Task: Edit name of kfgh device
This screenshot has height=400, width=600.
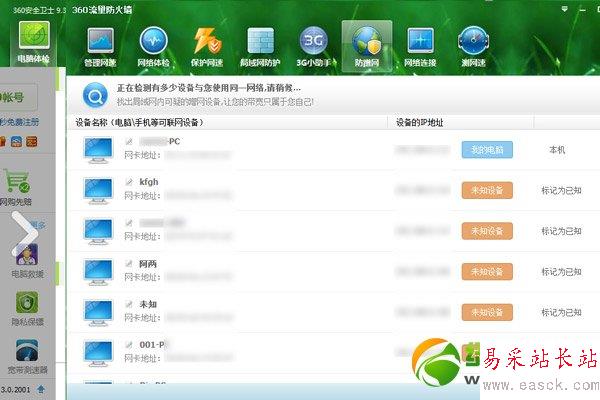Action: (129, 182)
